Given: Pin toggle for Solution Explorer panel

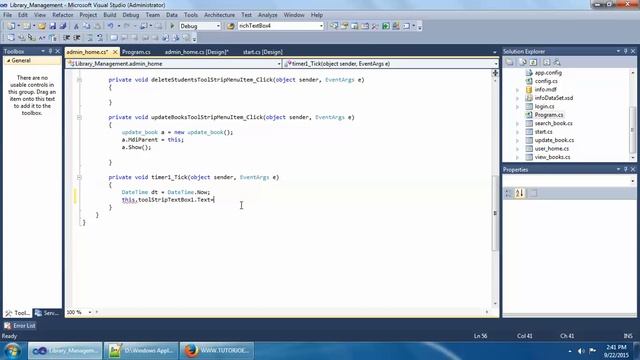Looking at the screenshot, I should [625, 51].
